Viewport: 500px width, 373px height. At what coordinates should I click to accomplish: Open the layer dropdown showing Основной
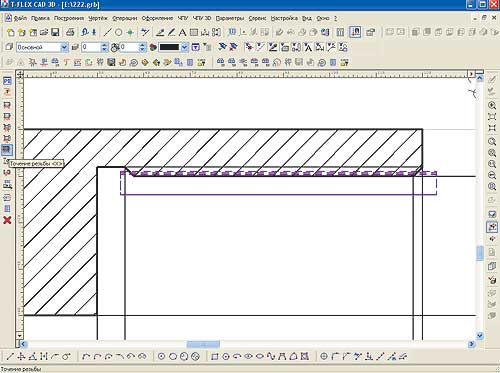(x=64, y=47)
